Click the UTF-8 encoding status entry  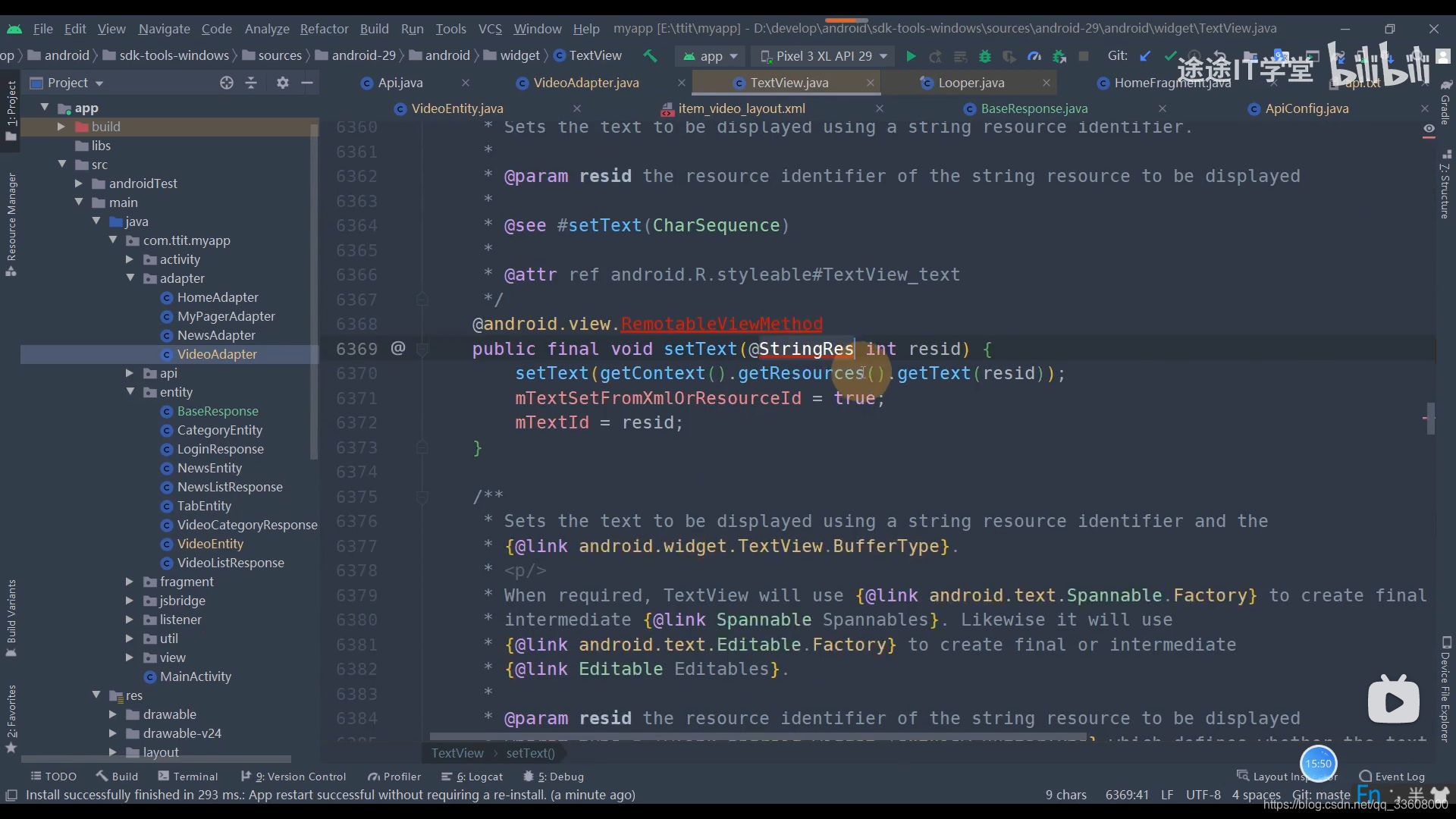(x=1203, y=795)
